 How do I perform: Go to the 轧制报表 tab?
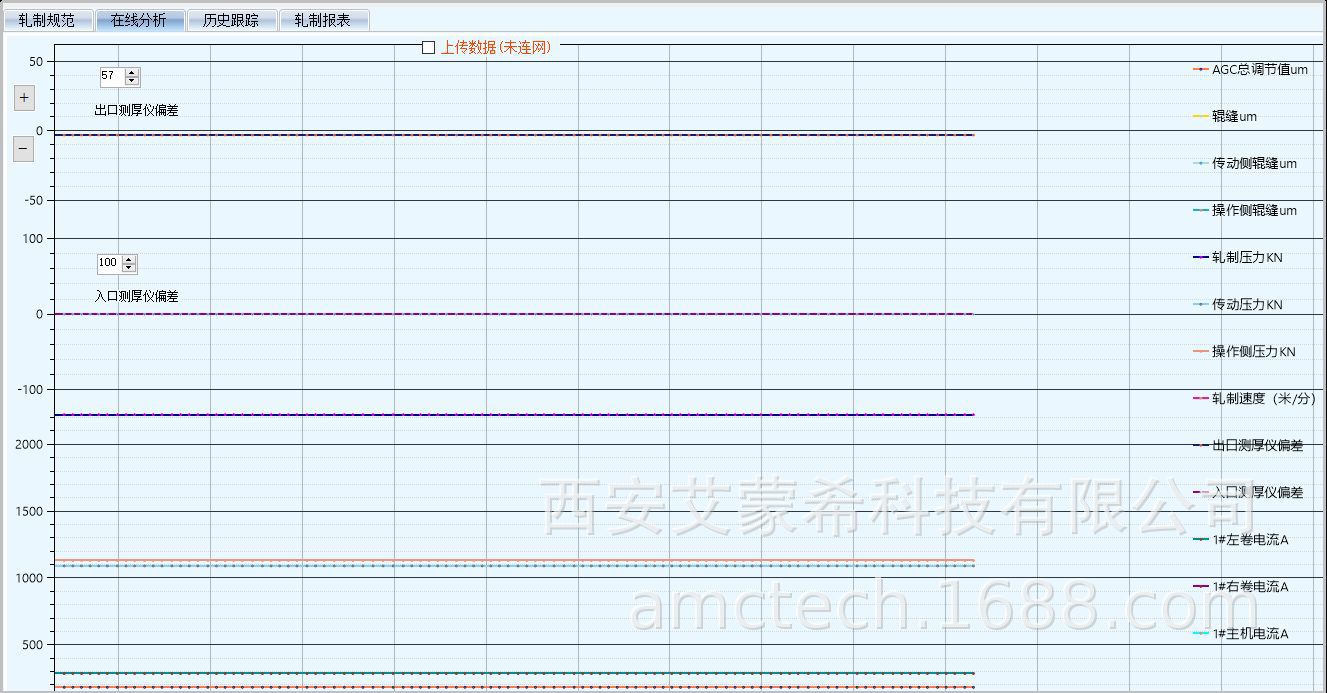323,20
